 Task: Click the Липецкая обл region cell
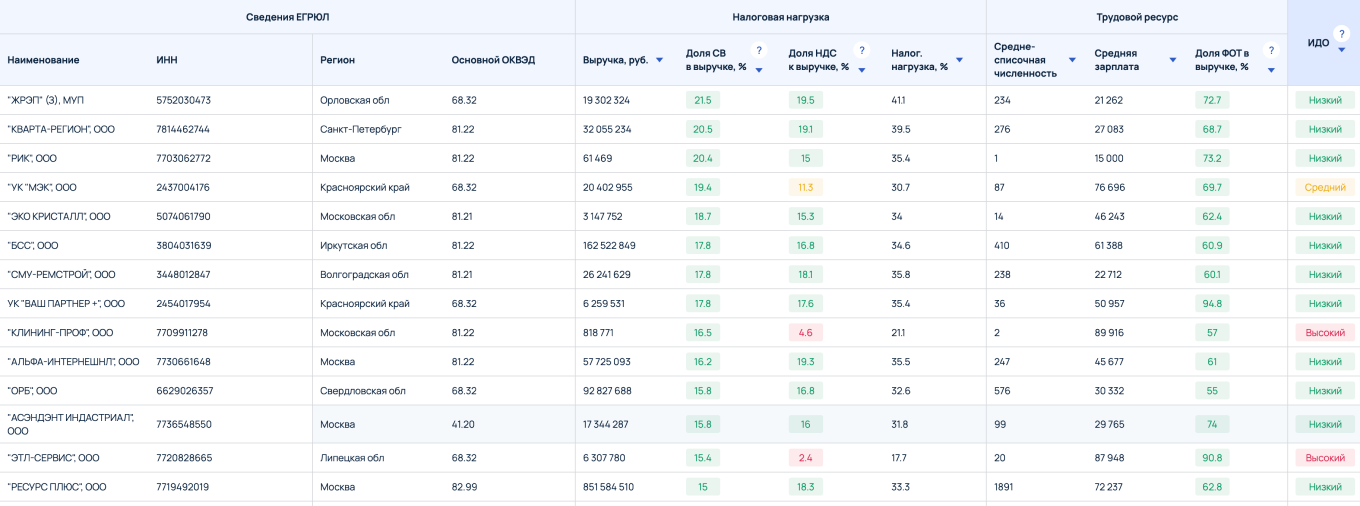click(352, 458)
